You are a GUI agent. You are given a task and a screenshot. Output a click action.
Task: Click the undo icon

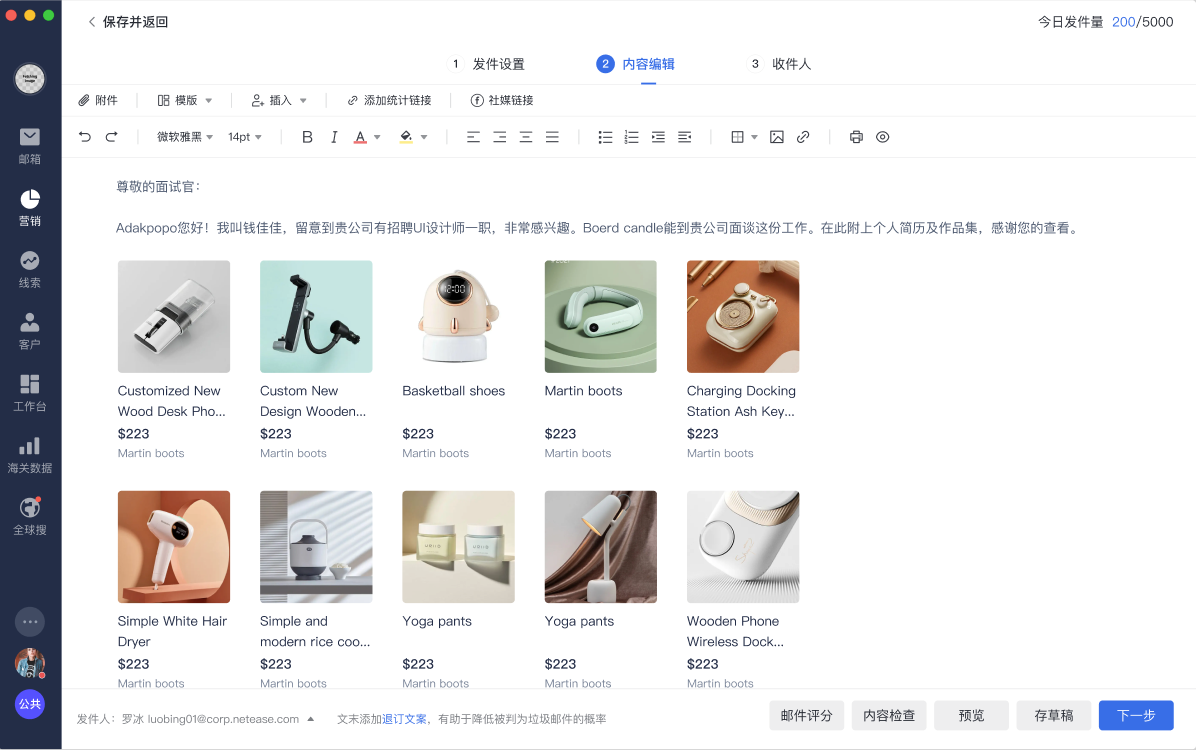click(85, 136)
